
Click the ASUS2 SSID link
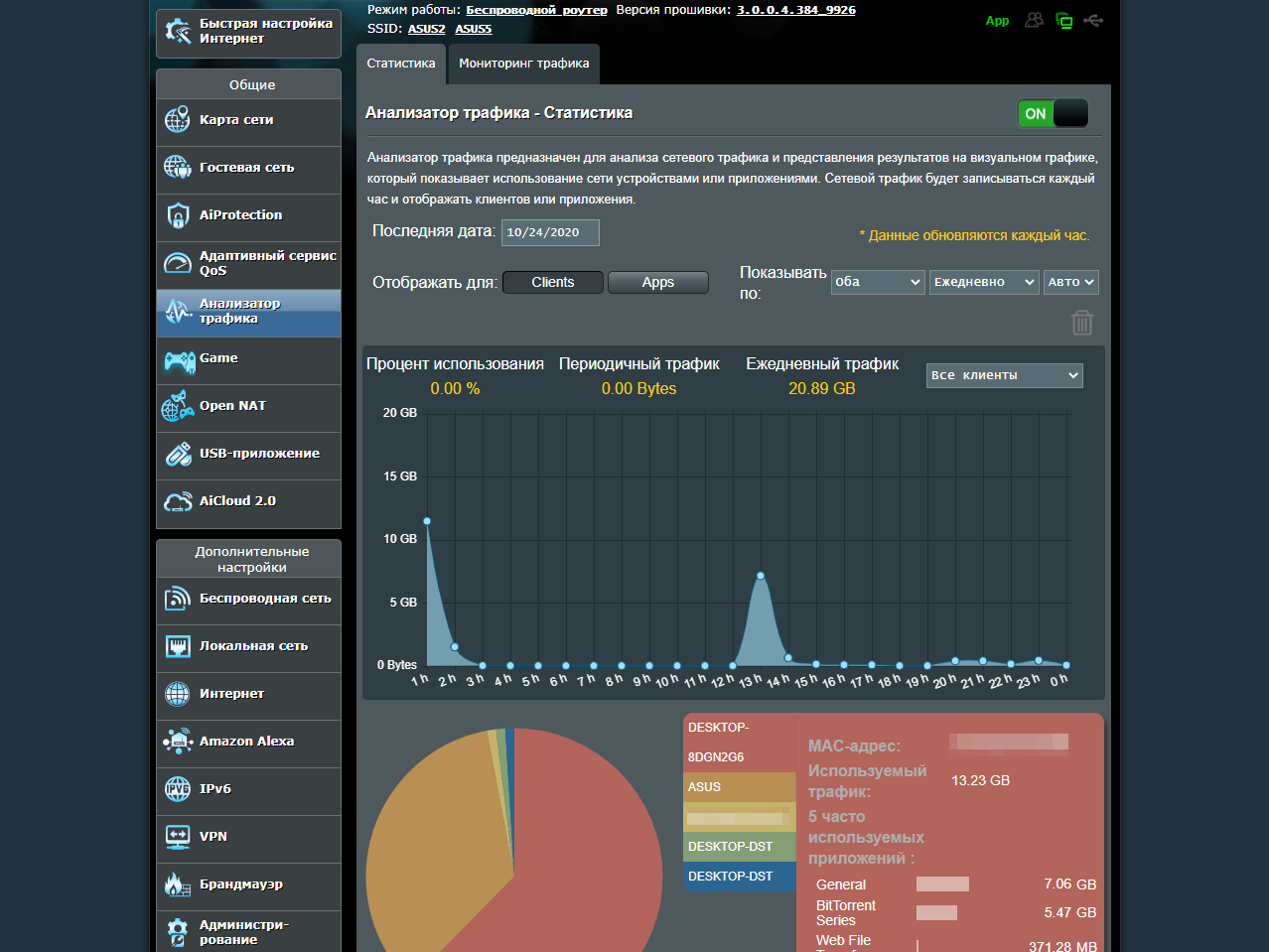pos(427,29)
